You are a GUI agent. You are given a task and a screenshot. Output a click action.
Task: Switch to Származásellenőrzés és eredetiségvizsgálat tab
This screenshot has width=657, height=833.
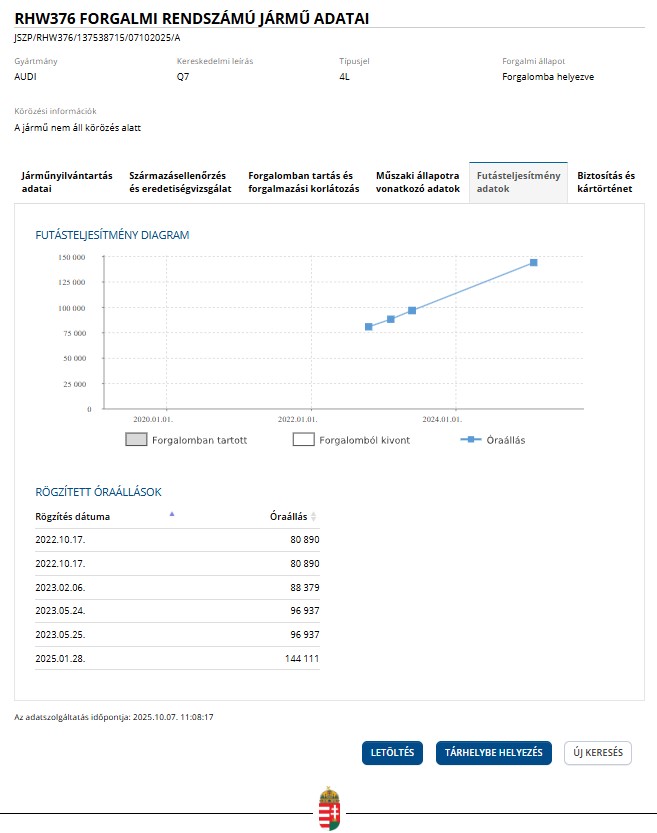181,182
